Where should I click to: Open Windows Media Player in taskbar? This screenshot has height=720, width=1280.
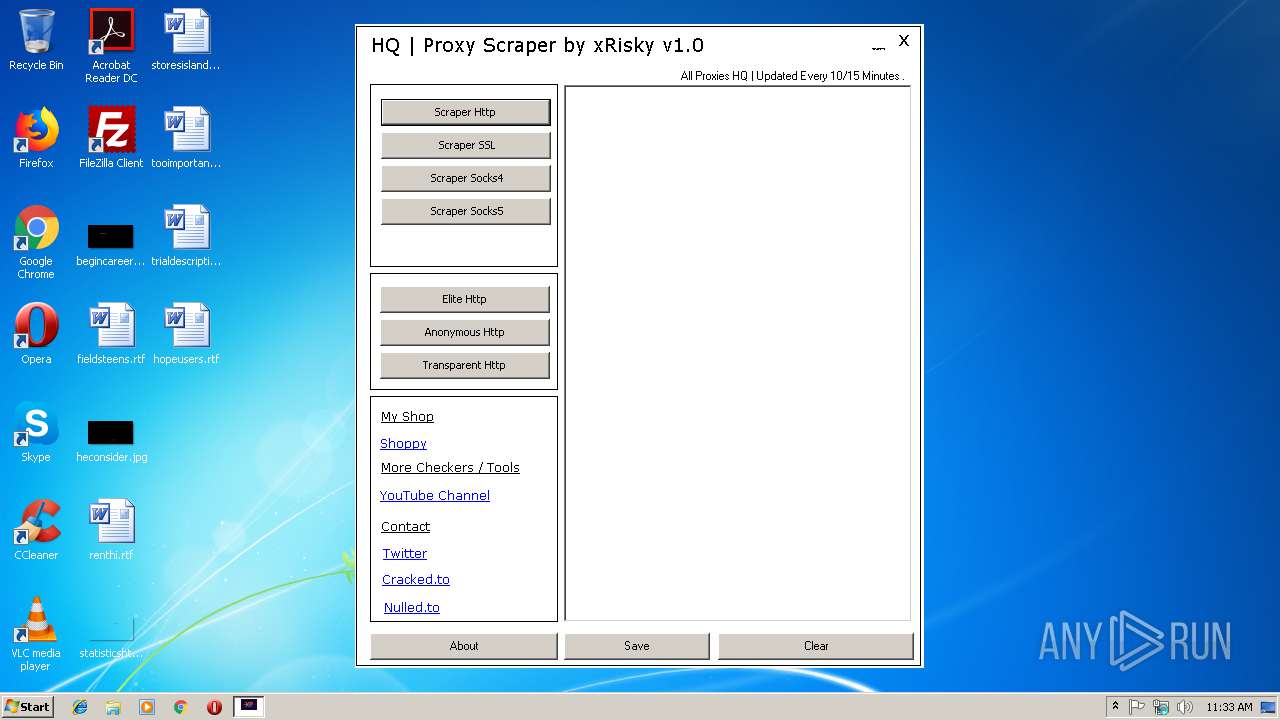147,707
